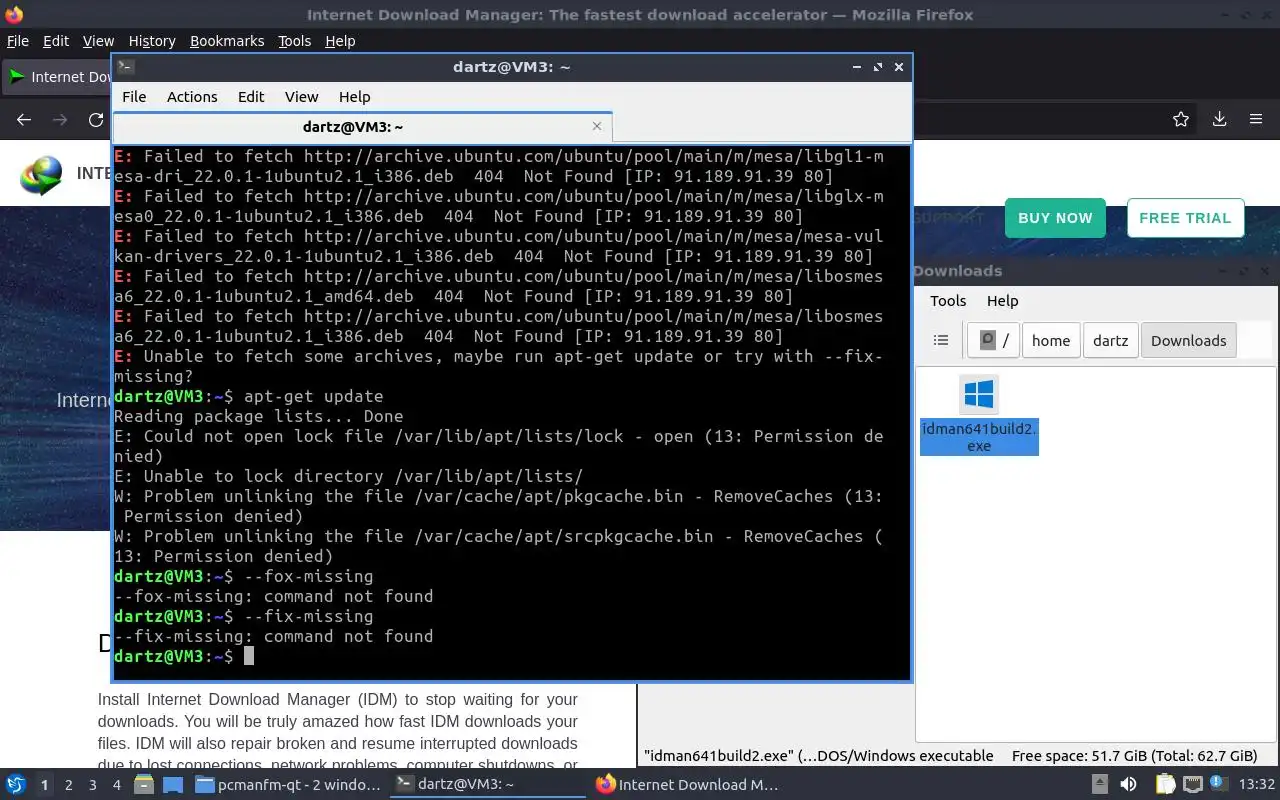The width and height of the screenshot is (1280, 800).
Task: Open Firefox Tools menu
Action: coord(294,41)
